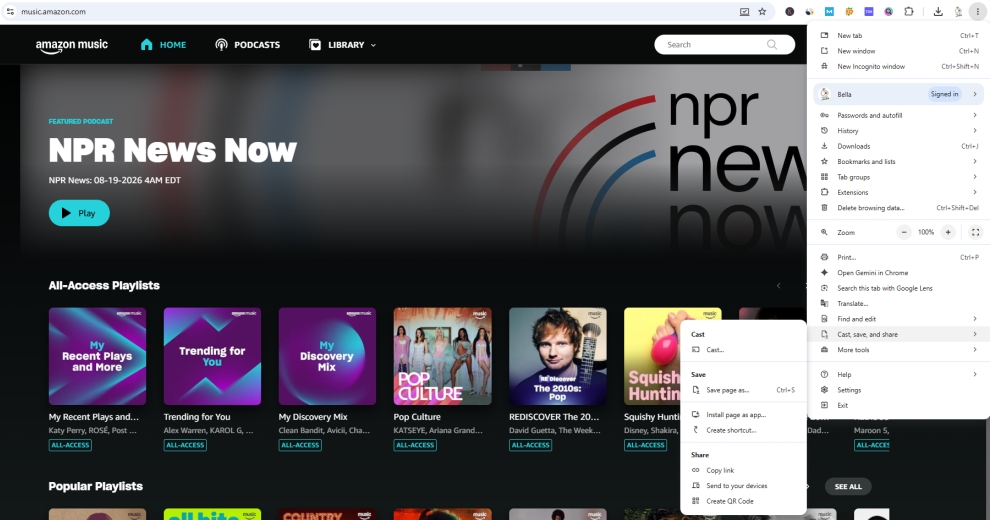Expand More tools submenu

click(x=898, y=350)
